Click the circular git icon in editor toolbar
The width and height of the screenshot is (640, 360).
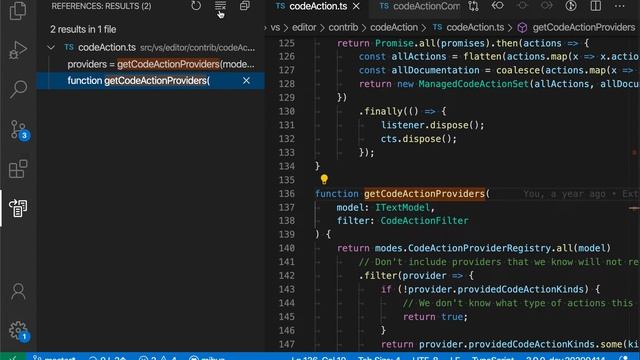tap(571, 6)
